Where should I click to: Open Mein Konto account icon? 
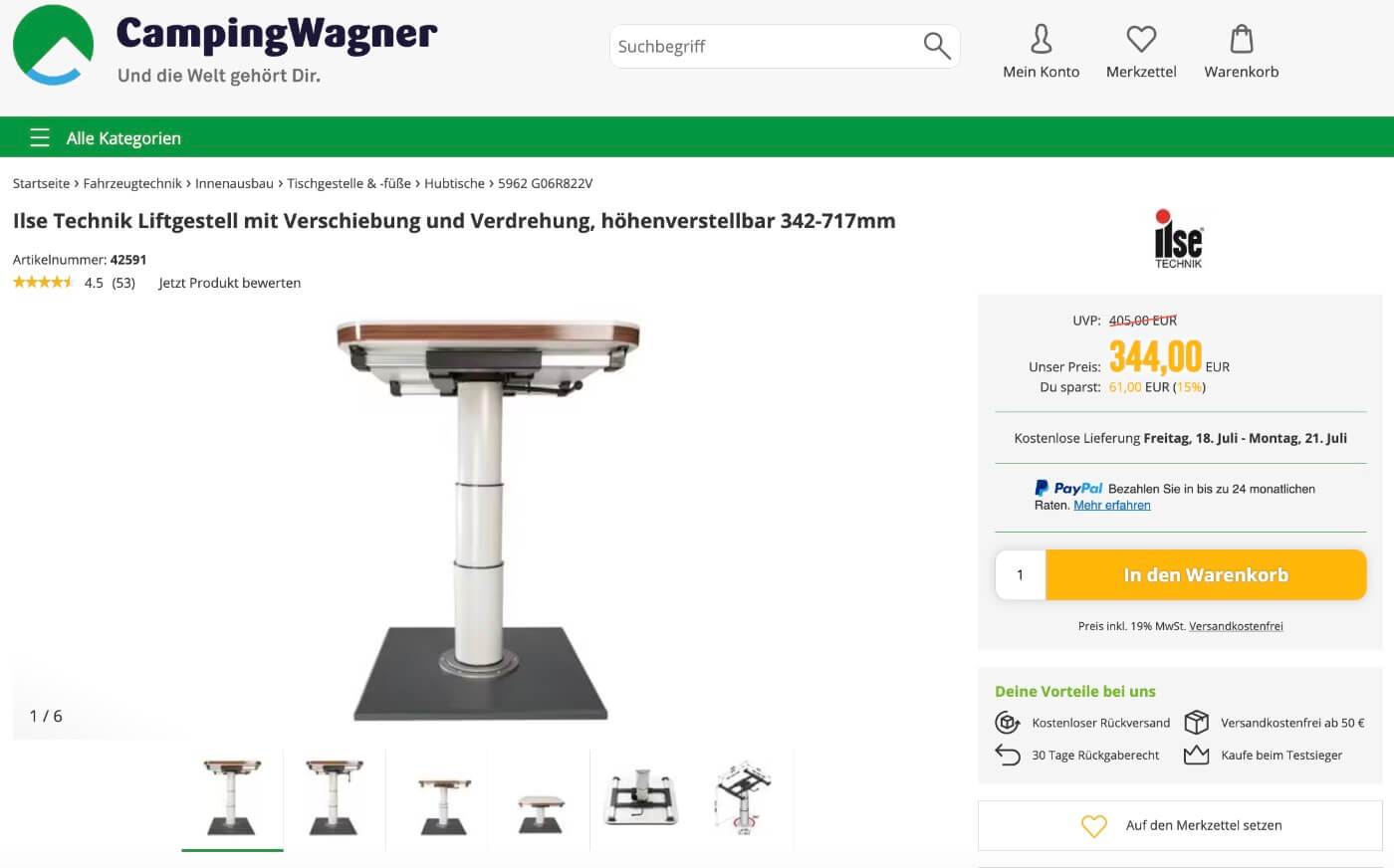[x=1041, y=39]
